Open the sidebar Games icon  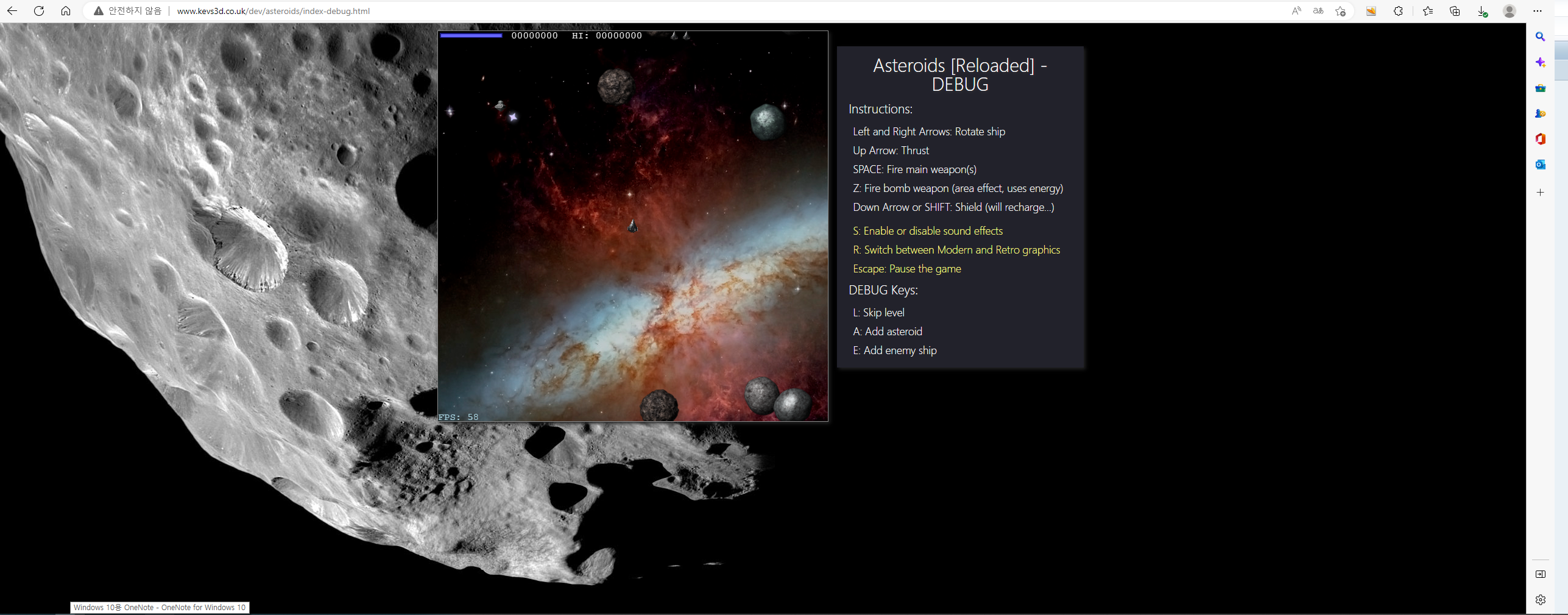click(1540, 114)
